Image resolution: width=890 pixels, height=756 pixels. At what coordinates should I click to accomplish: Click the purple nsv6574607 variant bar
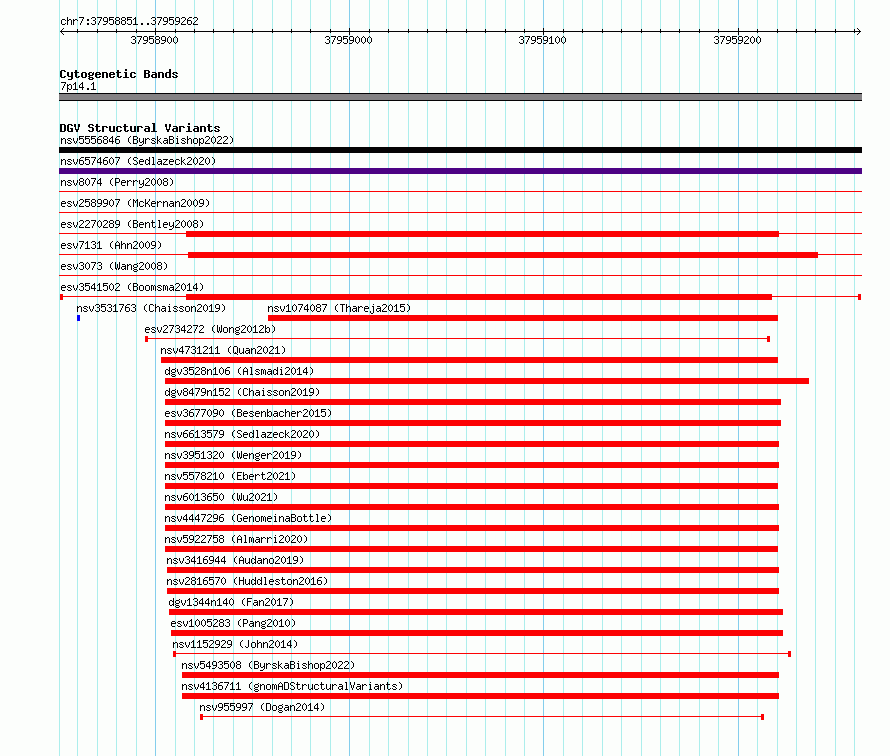point(460,171)
